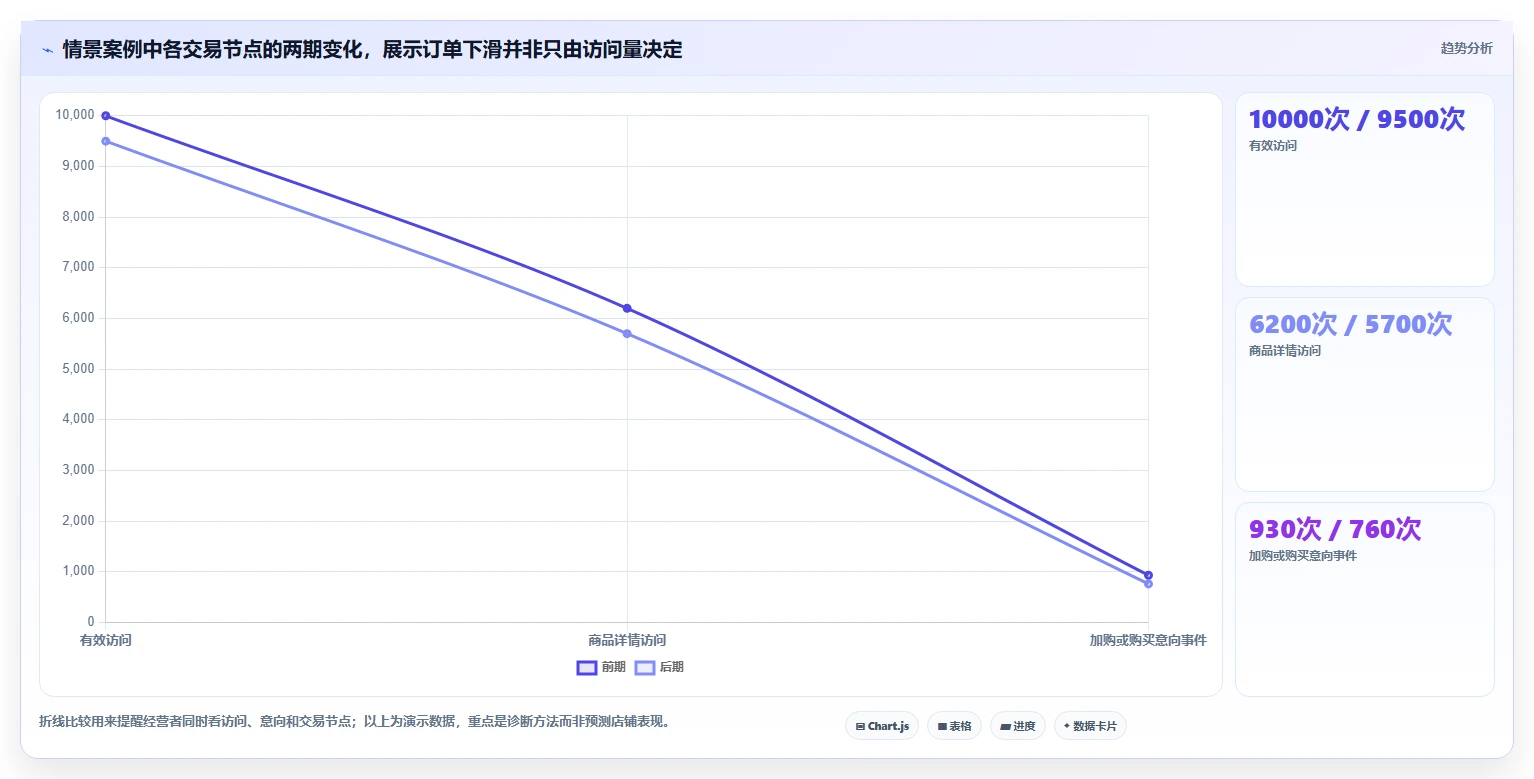Screen dimensions: 1534x779
Task: Click the 6,000 y-axis label
Action: [78, 318]
